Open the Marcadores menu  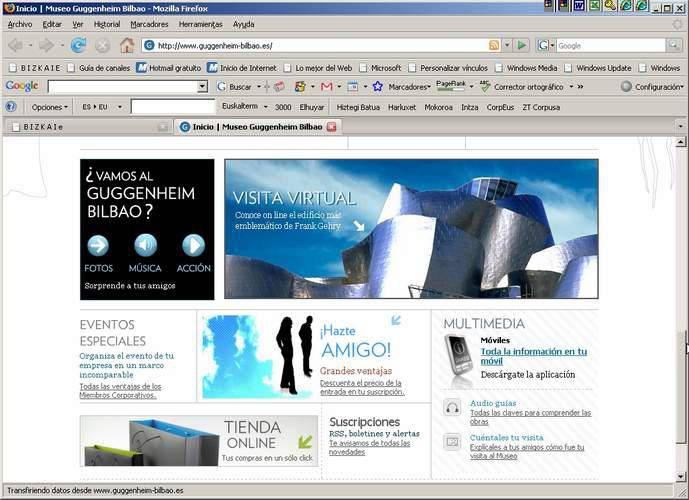tap(149, 25)
